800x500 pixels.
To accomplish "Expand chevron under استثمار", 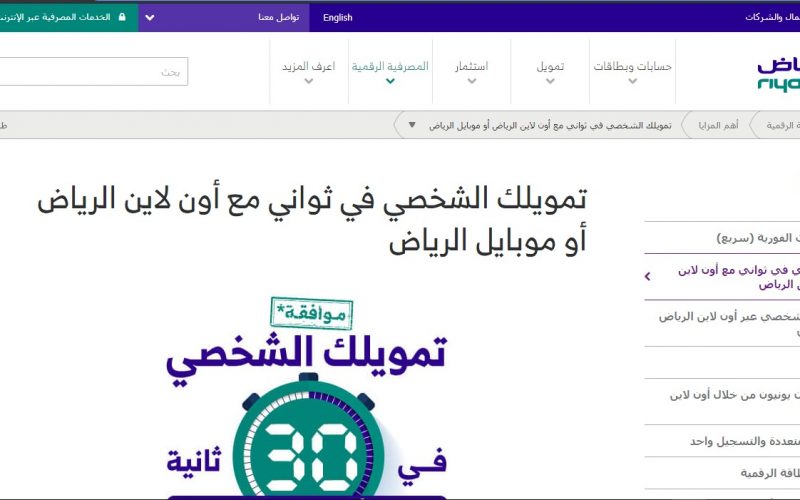I will (x=472, y=81).
